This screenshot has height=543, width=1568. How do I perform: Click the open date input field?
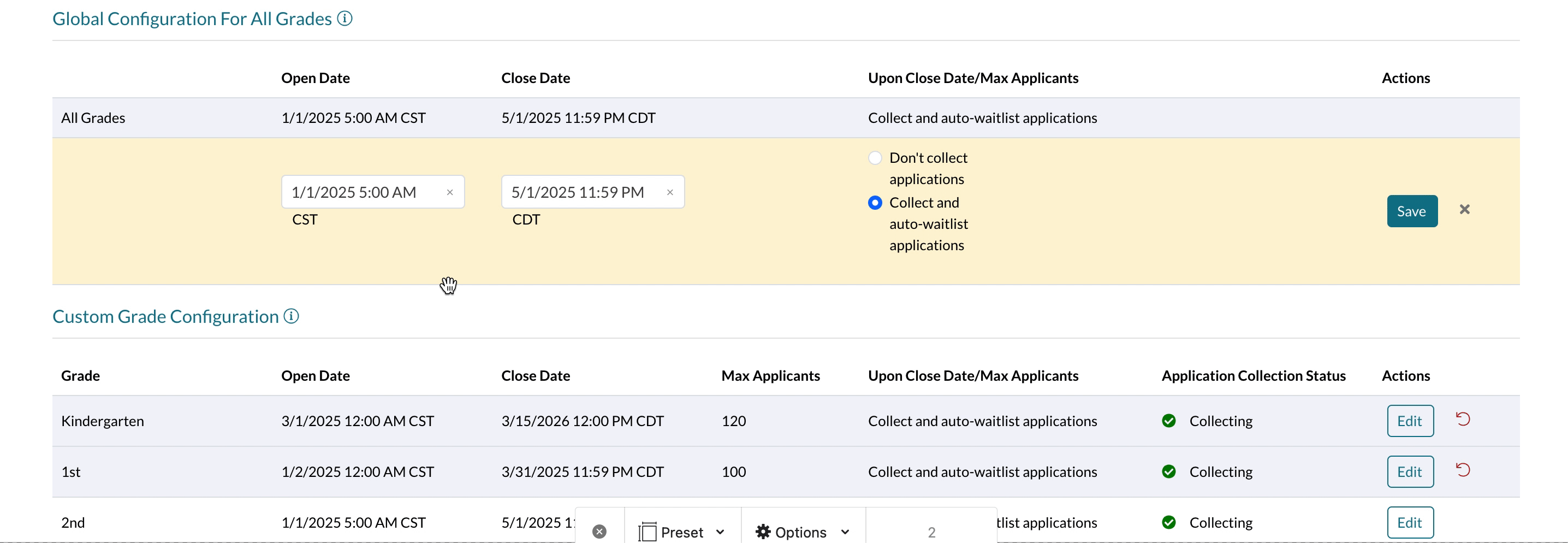point(362,192)
